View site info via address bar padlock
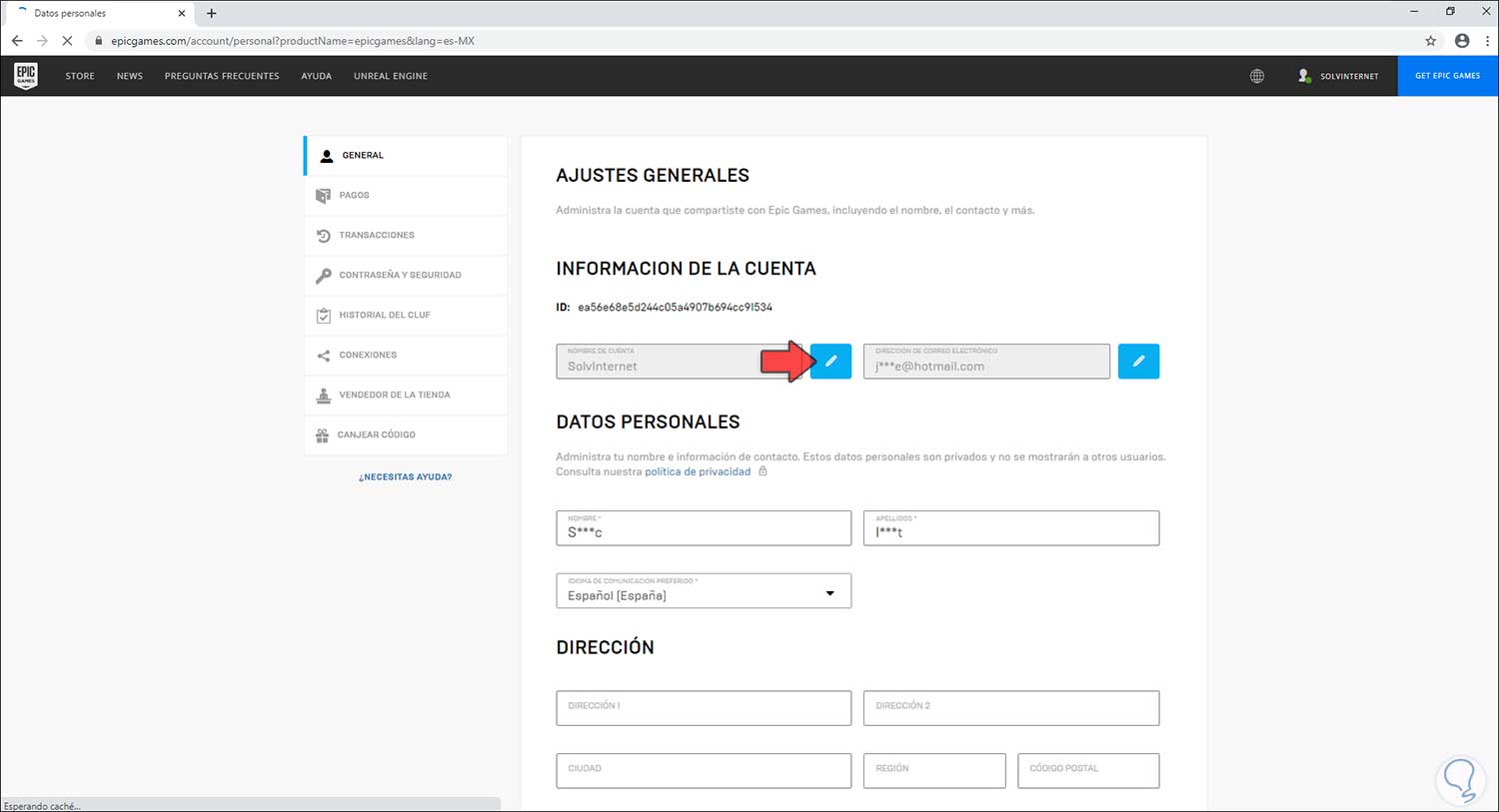This screenshot has width=1499, height=812. tap(98, 41)
